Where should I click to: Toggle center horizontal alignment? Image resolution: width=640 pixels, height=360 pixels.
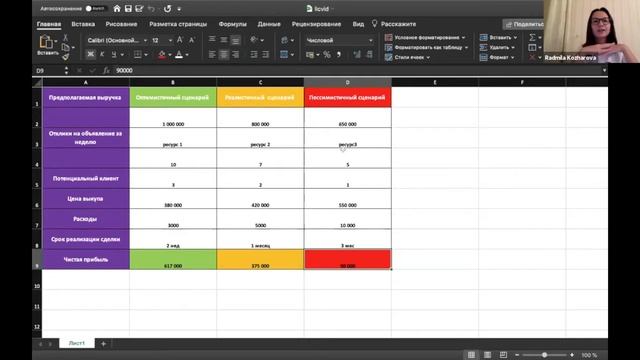click(x=224, y=54)
